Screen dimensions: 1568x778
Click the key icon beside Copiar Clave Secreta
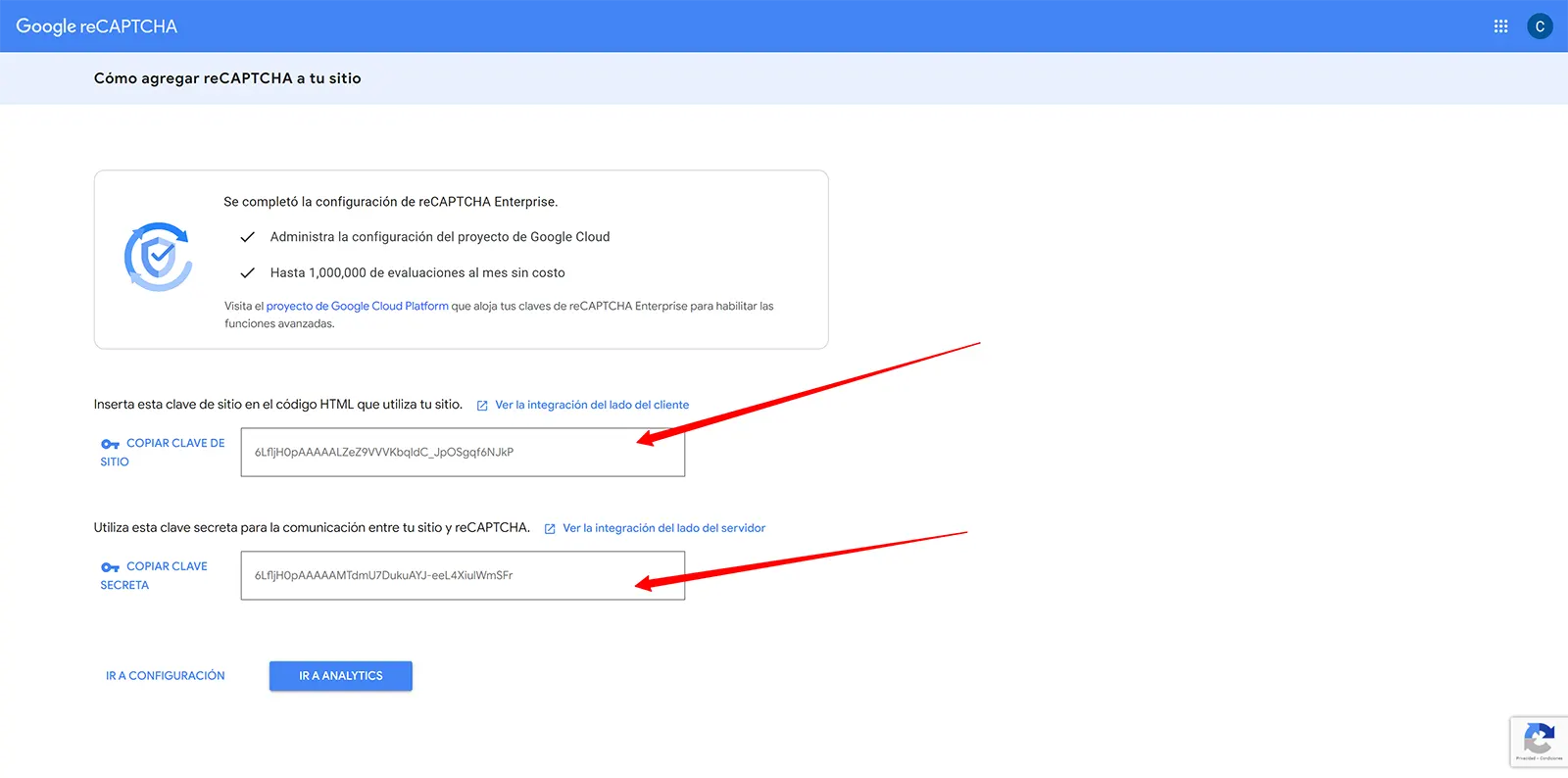tap(110, 567)
